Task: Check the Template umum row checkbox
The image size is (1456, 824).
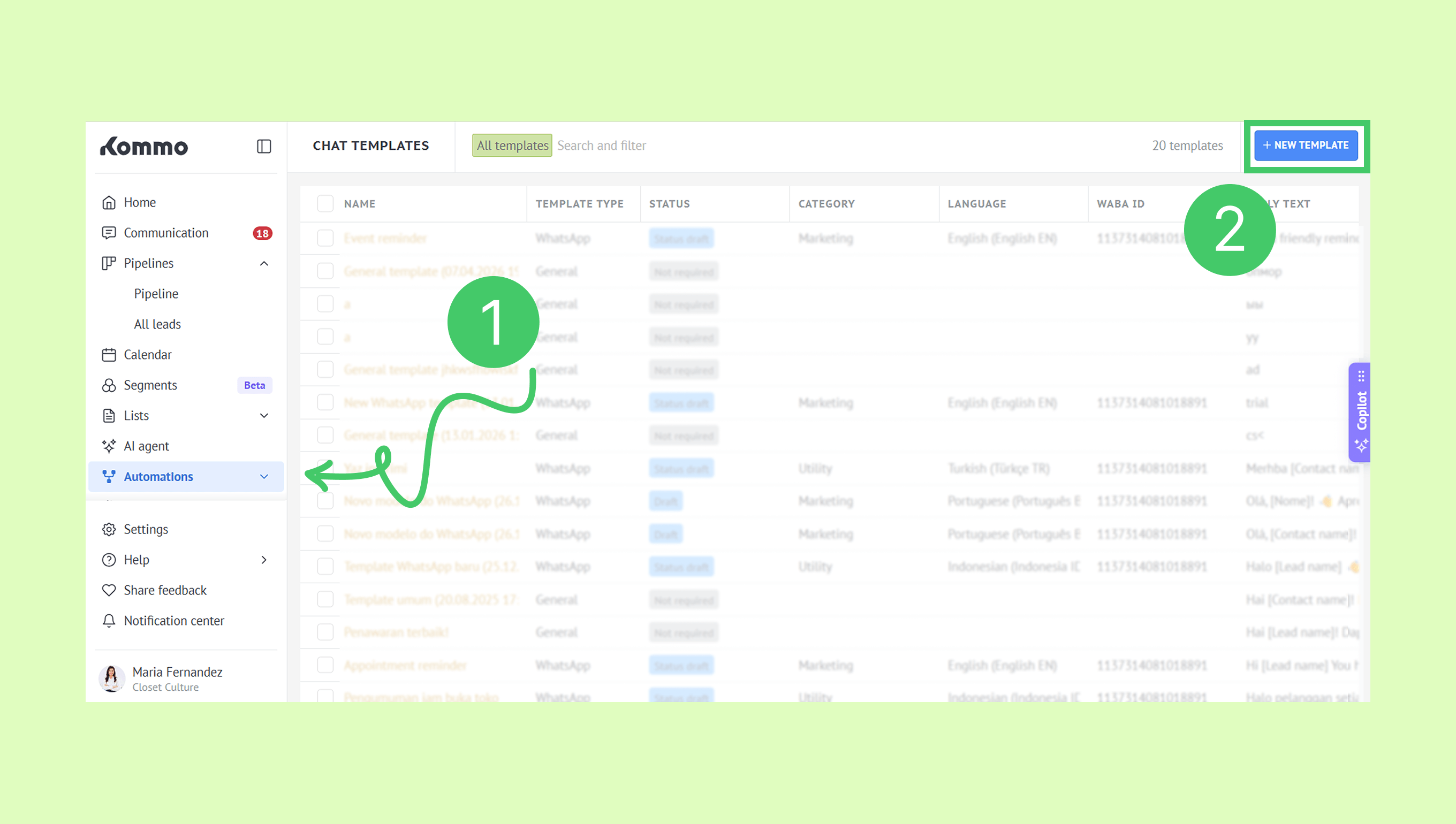Action: 325,599
